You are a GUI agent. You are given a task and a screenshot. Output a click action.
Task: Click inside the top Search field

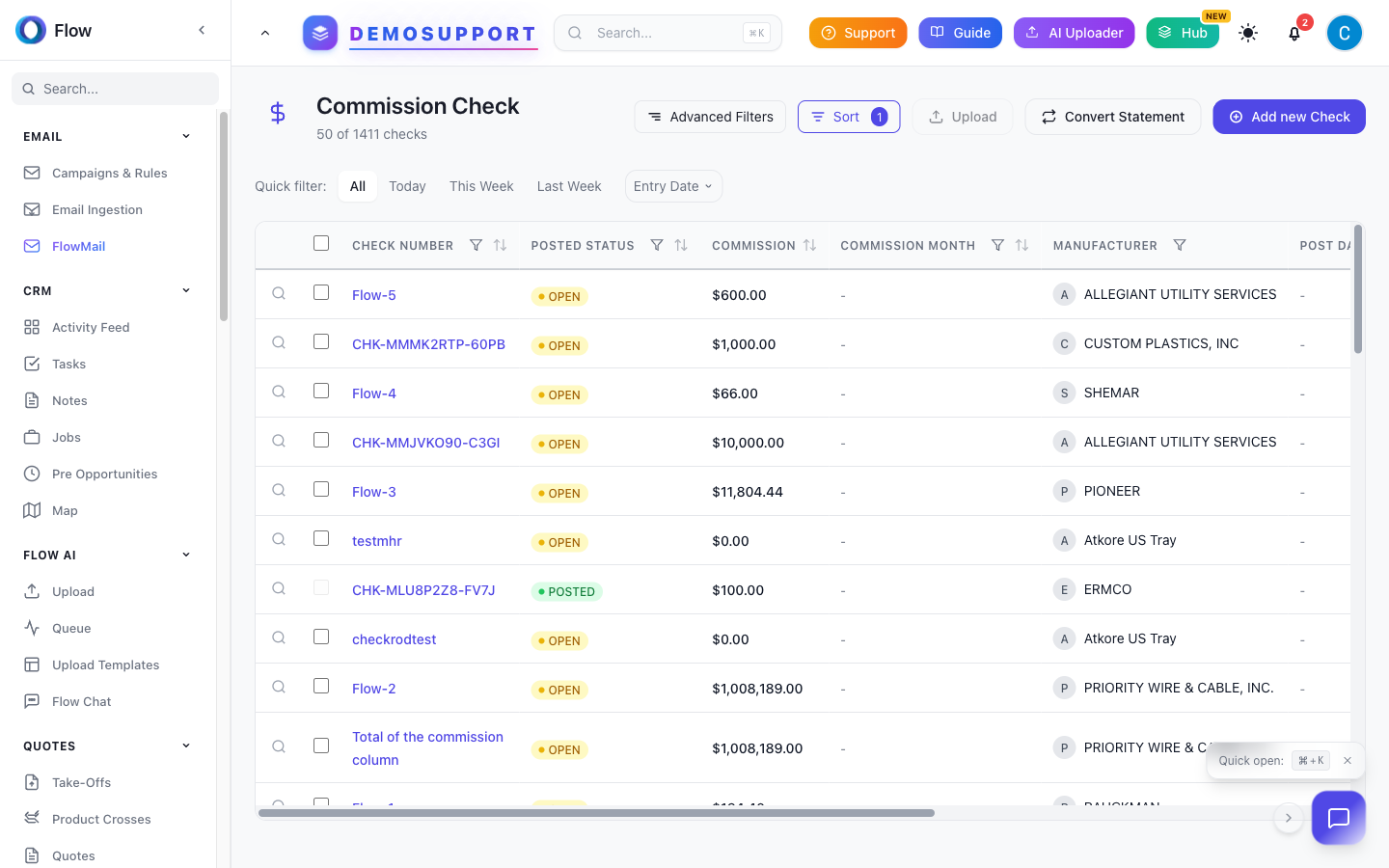(x=667, y=32)
